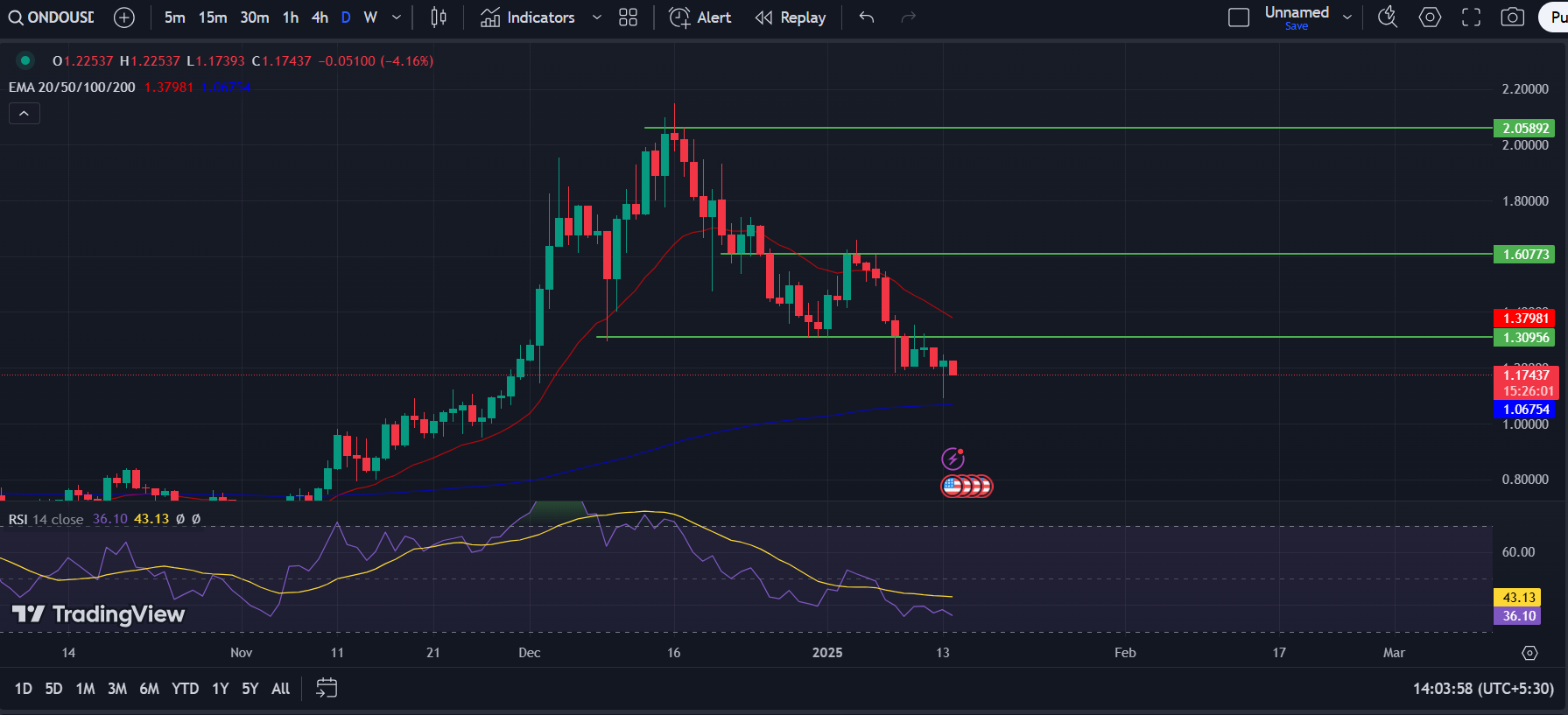Select the 30m timeframe
This screenshot has height=715, width=1568.
coord(255,18)
